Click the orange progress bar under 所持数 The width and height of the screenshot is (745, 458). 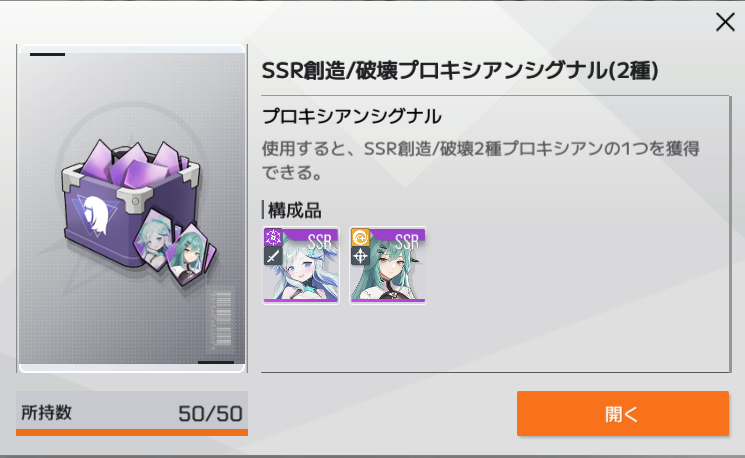tap(132, 432)
